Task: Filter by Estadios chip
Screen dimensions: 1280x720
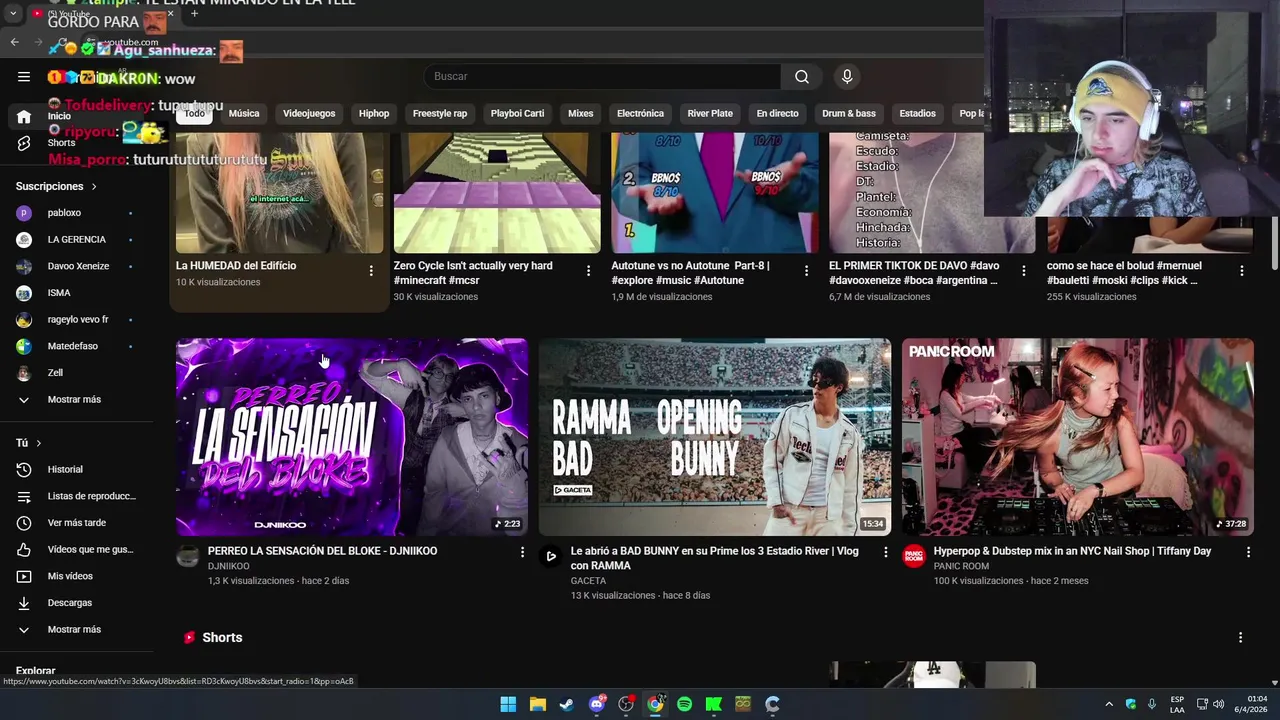Action: point(917,114)
